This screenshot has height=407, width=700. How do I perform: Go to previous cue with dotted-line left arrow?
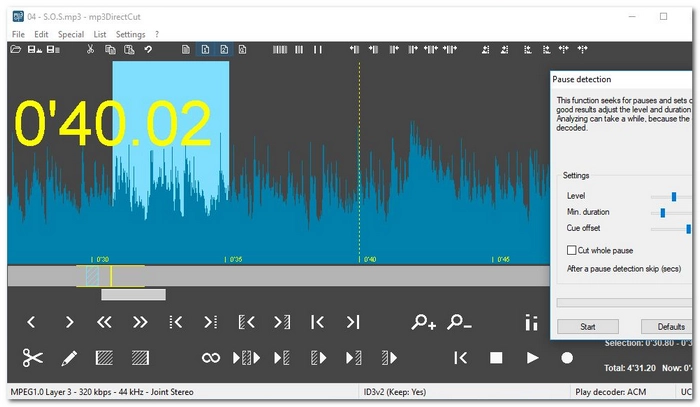(175, 322)
